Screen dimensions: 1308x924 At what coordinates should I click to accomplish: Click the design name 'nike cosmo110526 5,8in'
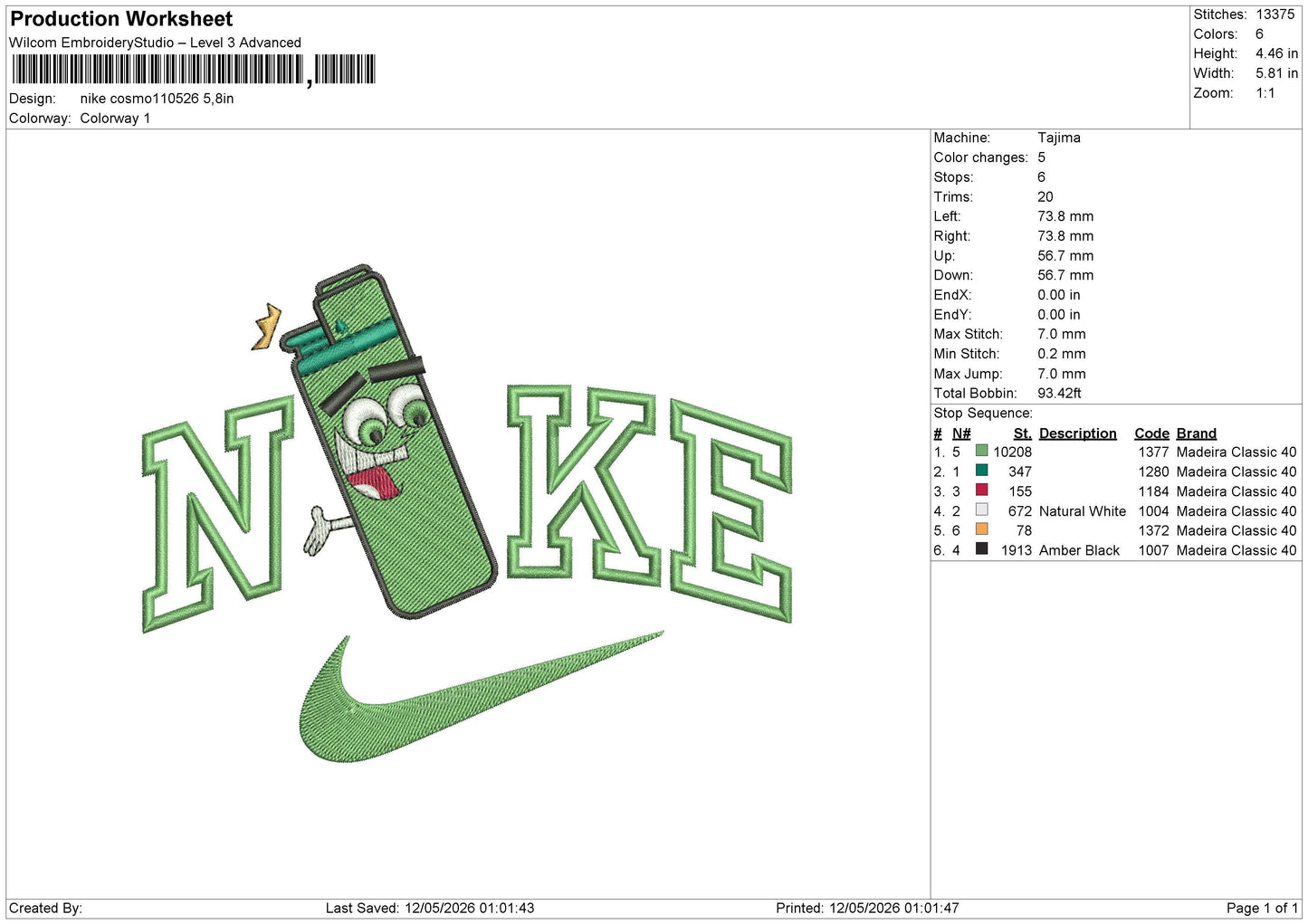coord(157,99)
